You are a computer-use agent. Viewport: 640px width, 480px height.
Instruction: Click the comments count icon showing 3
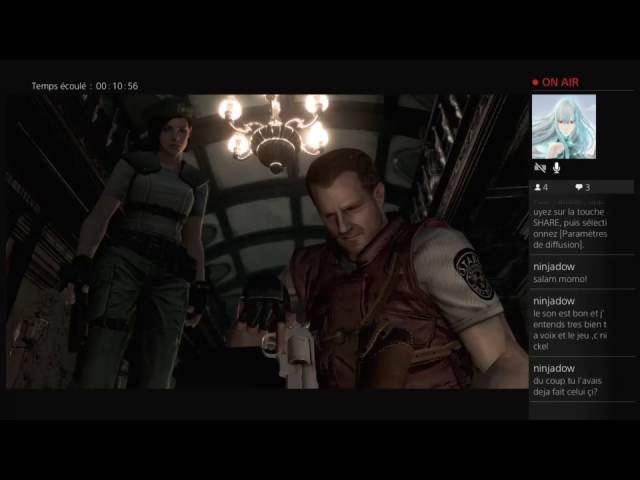click(583, 187)
